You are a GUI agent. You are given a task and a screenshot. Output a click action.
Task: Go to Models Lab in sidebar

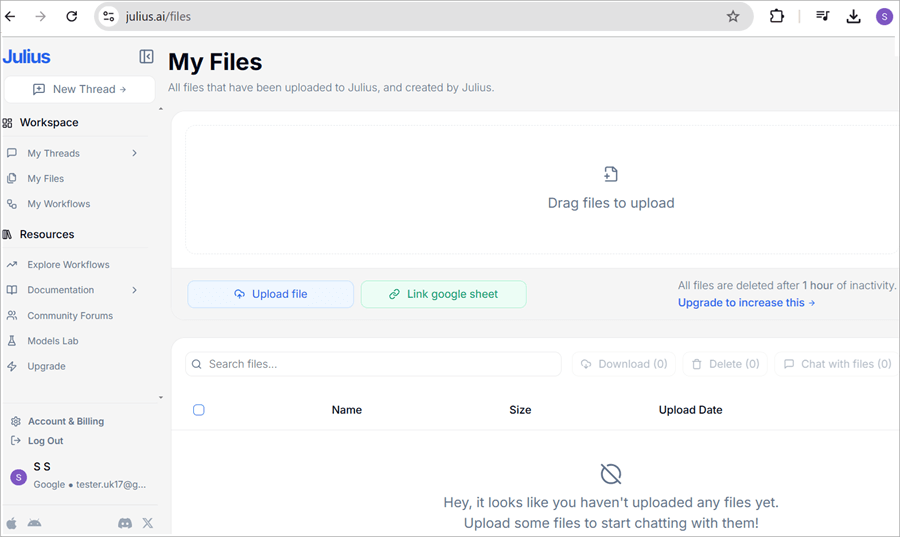pyautogui.click(x=52, y=341)
